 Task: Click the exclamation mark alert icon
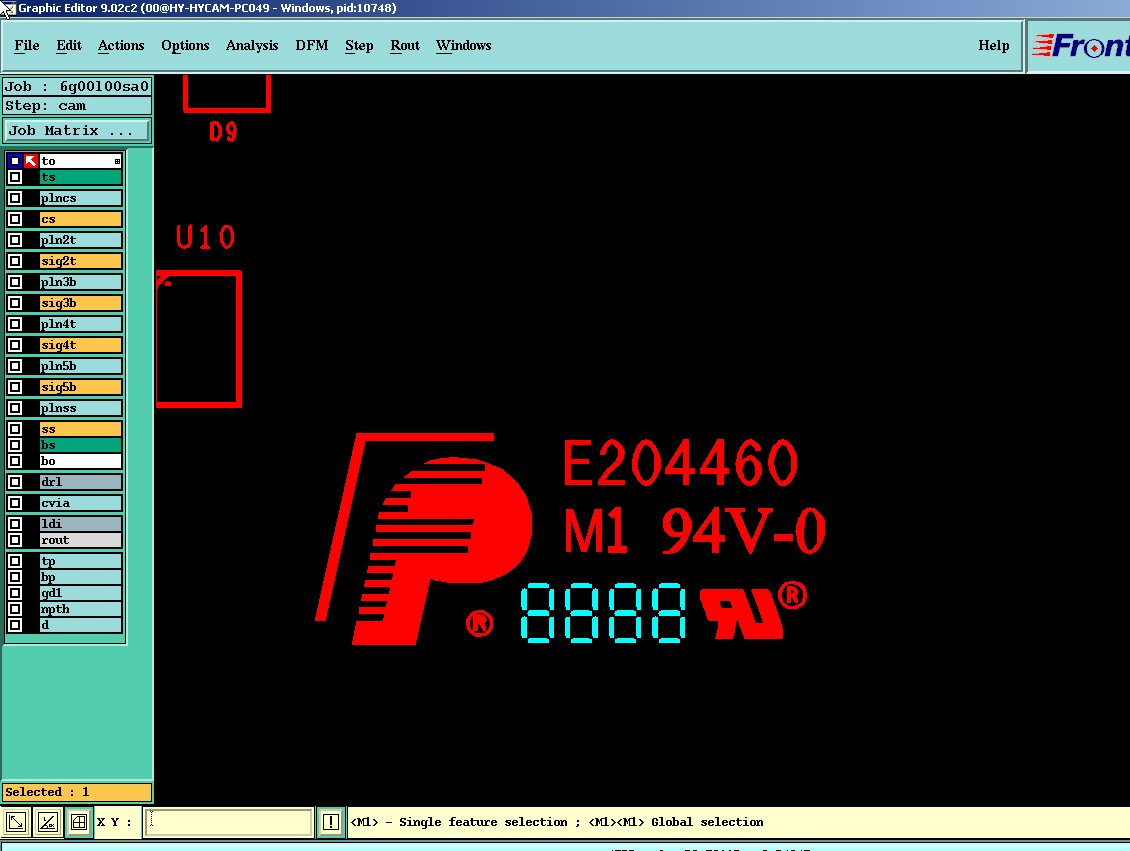click(331, 821)
